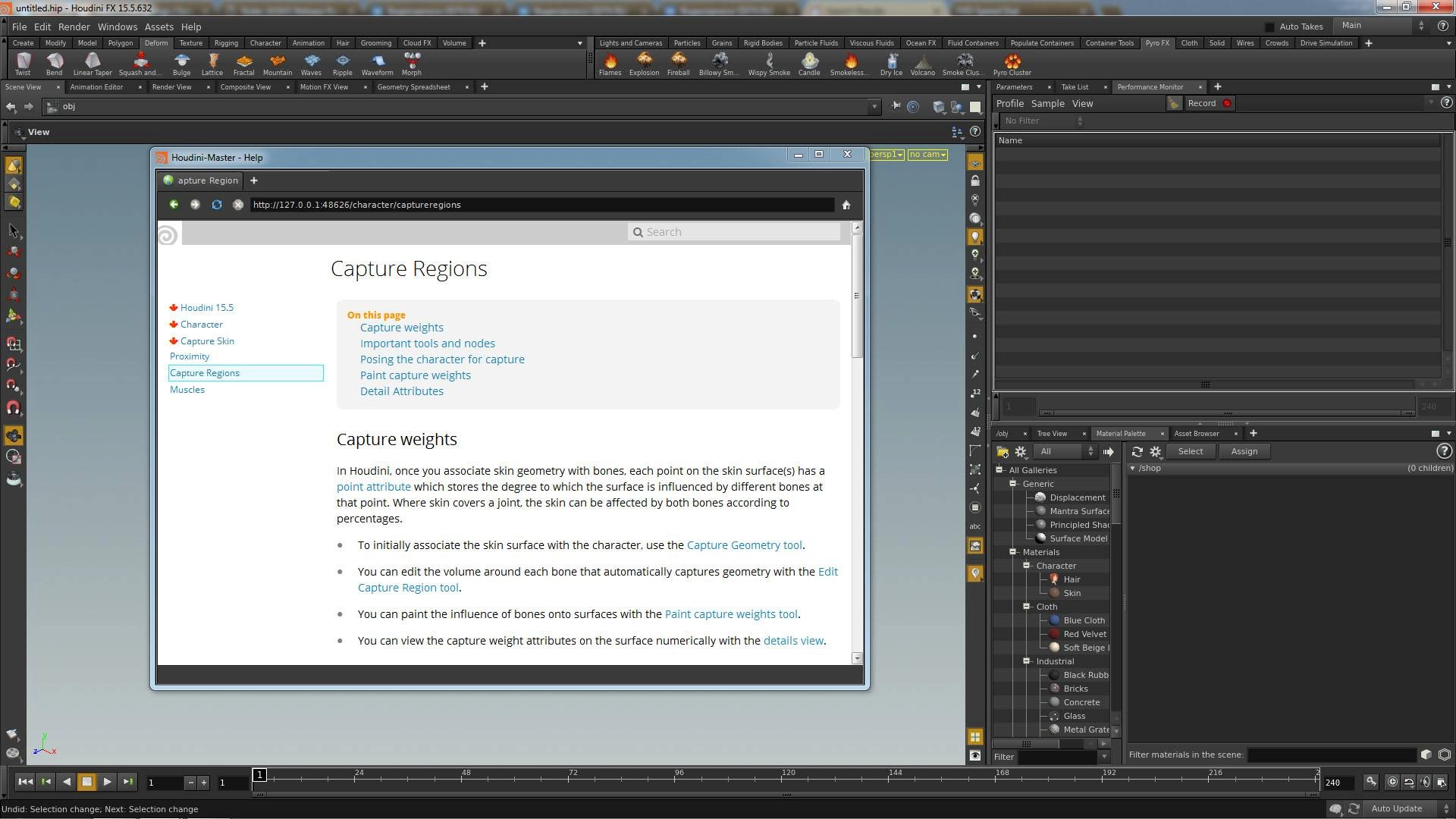The height and width of the screenshot is (819, 1456).
Task: Go back in help browser
Action: click(x=174, y=205)
